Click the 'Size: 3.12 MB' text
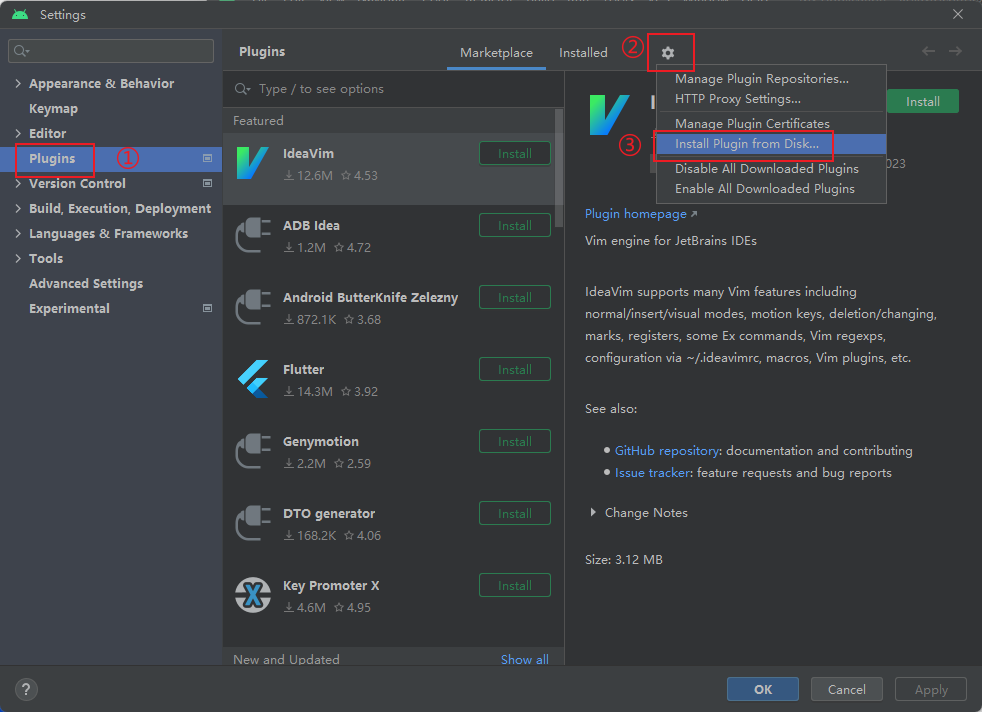The width and height of the screenshot is (982, 712). point(624,559)
